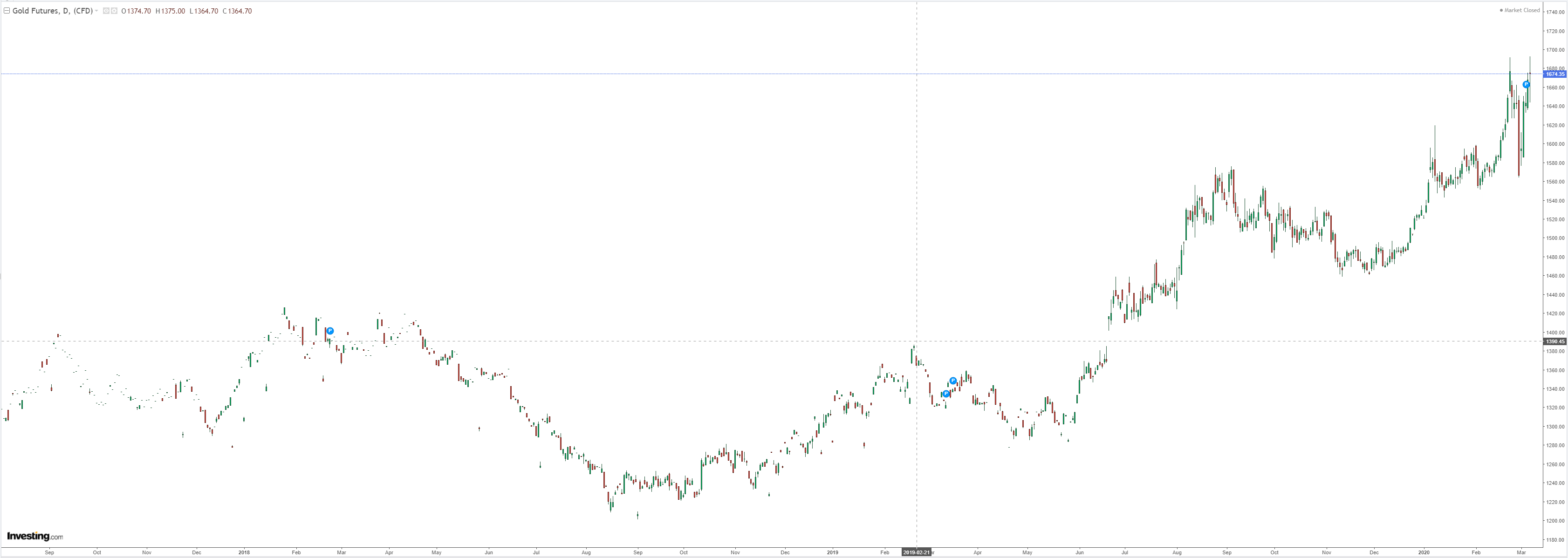Click the 1390.45 crosshair price label
This screenshot has width=1568, height=558.
click(1554, 341)
